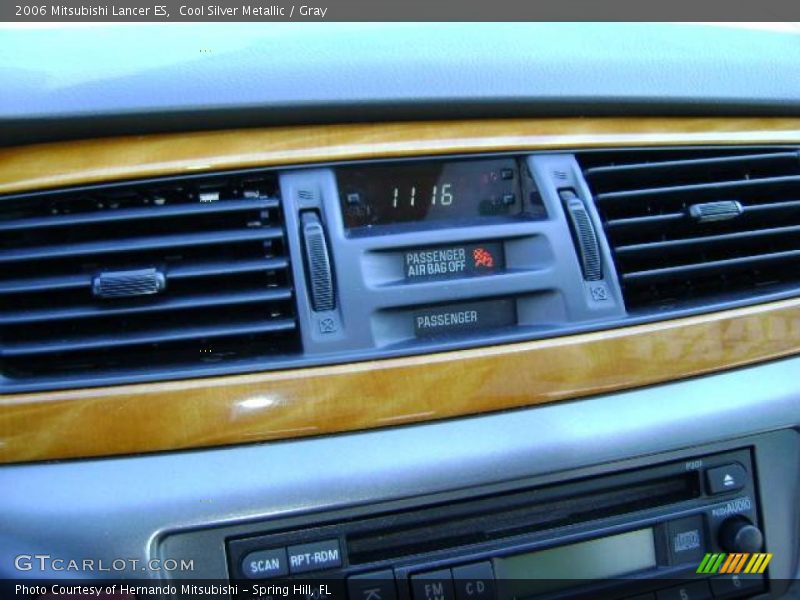Click the 11:16 clock display
Image resolution: width=800 pixels, height=600 pixels.
pyautogui.click(x=423, y=196)
